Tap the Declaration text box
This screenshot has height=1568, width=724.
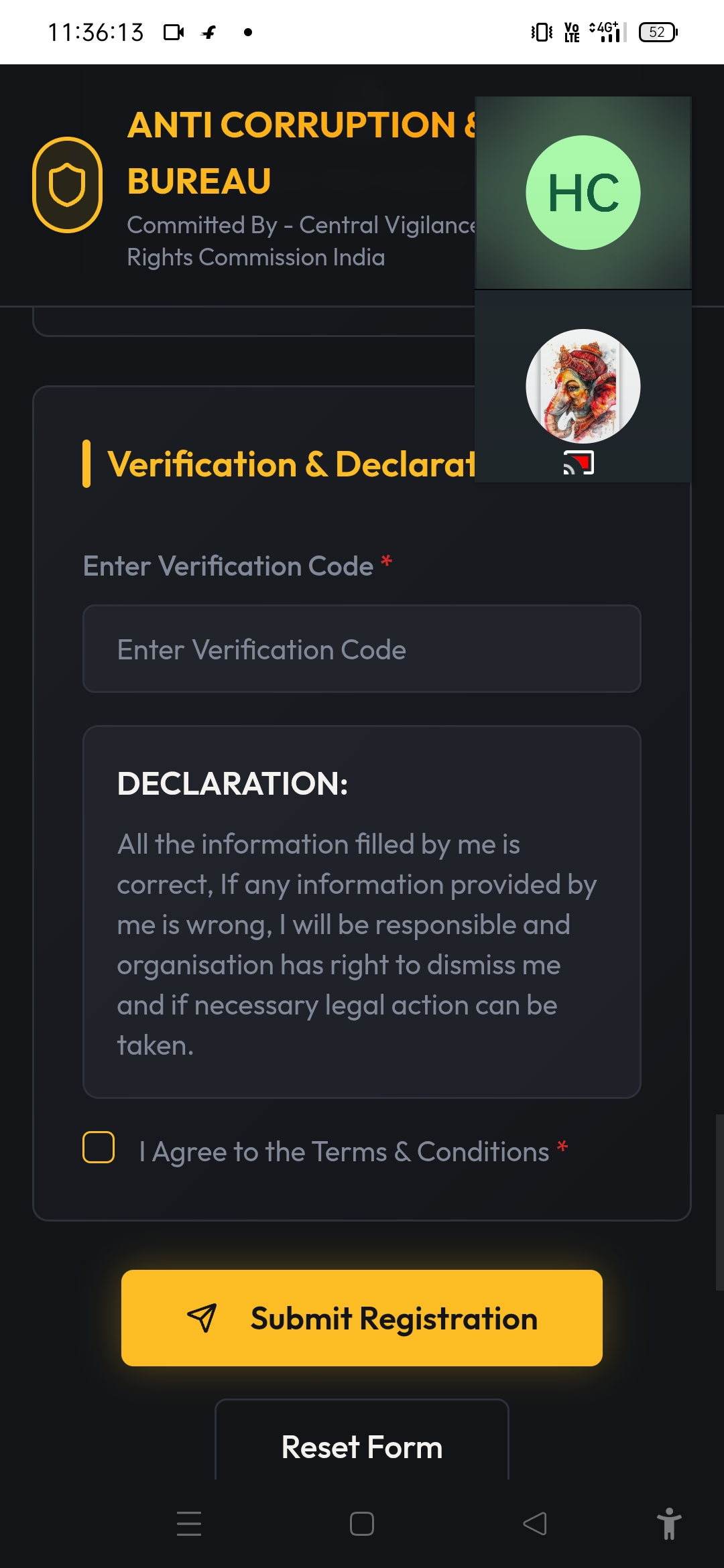[362, 911]
